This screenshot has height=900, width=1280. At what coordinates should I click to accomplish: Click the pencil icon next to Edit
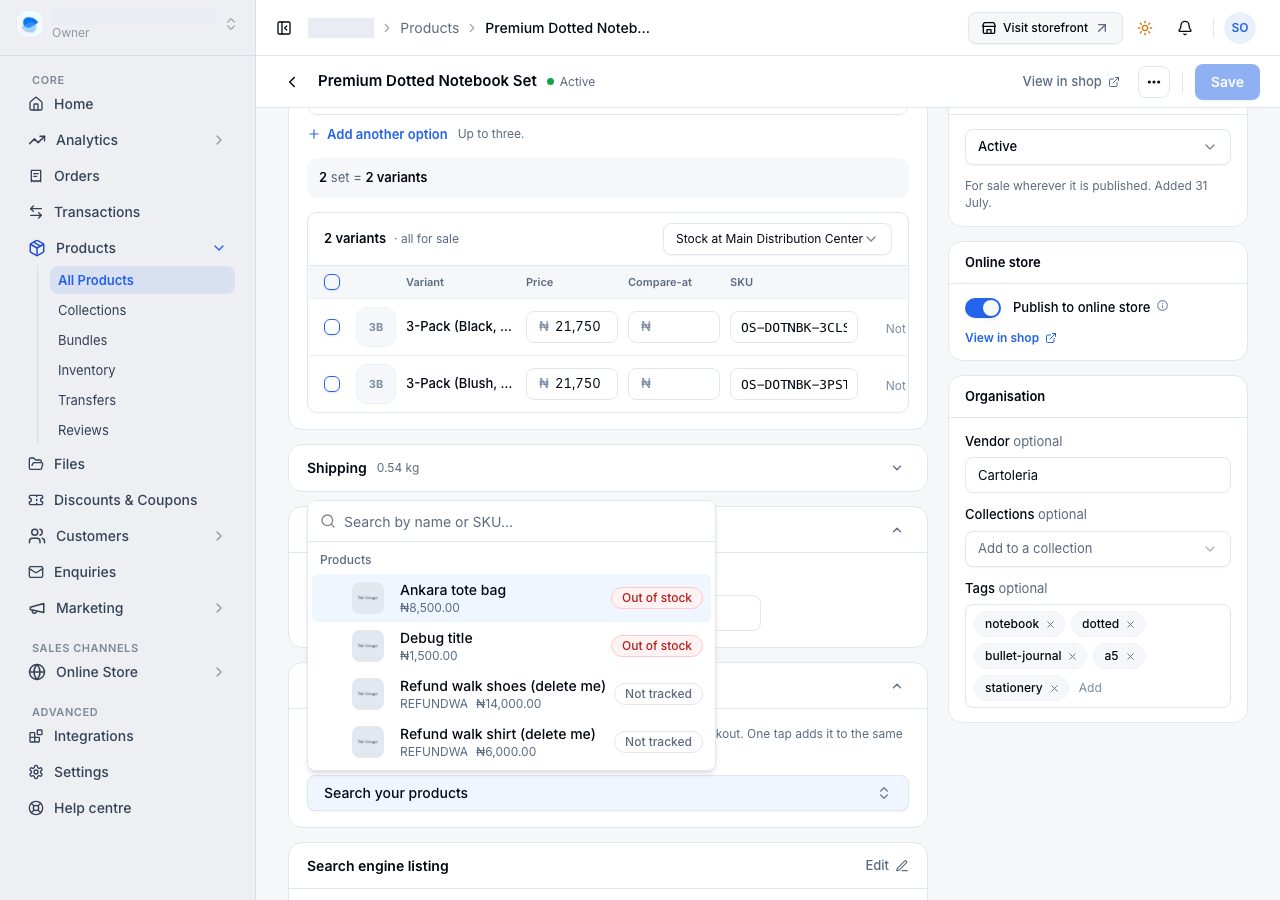click(x=902, y=866)
